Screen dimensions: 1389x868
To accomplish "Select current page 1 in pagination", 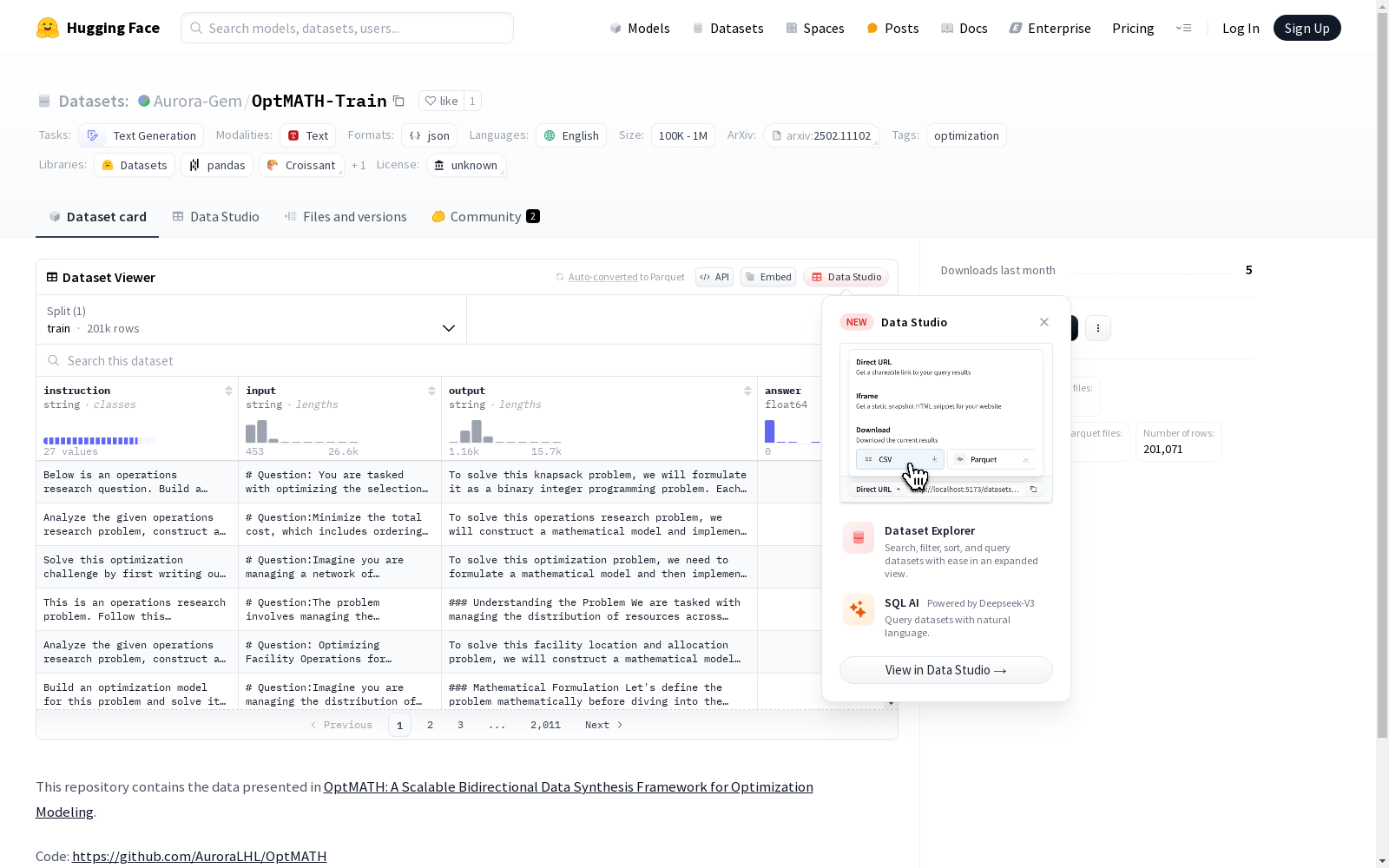I will pyautogui.click(x=399, y=725).
